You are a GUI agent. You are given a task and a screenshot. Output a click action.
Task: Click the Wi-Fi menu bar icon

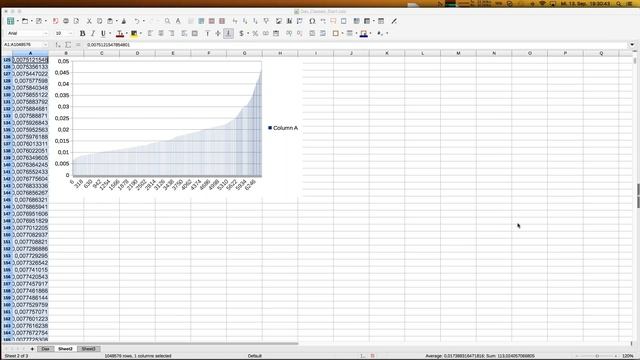tap(542, 4)
